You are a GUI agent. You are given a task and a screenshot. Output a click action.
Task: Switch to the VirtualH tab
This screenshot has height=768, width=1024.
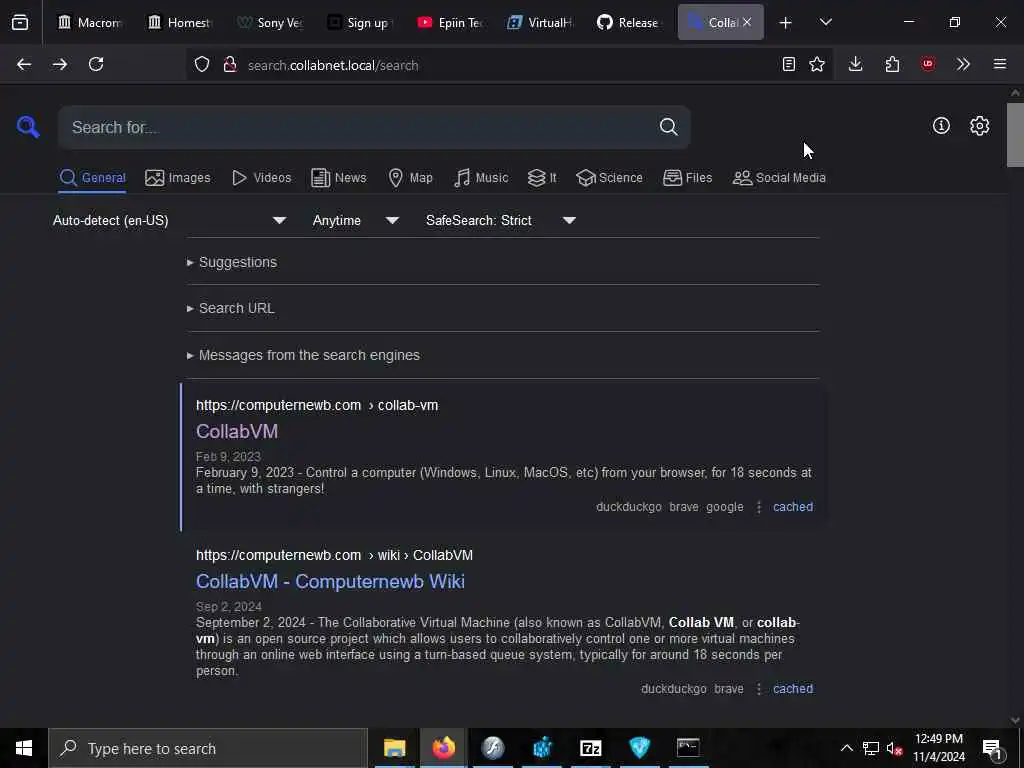540,22
